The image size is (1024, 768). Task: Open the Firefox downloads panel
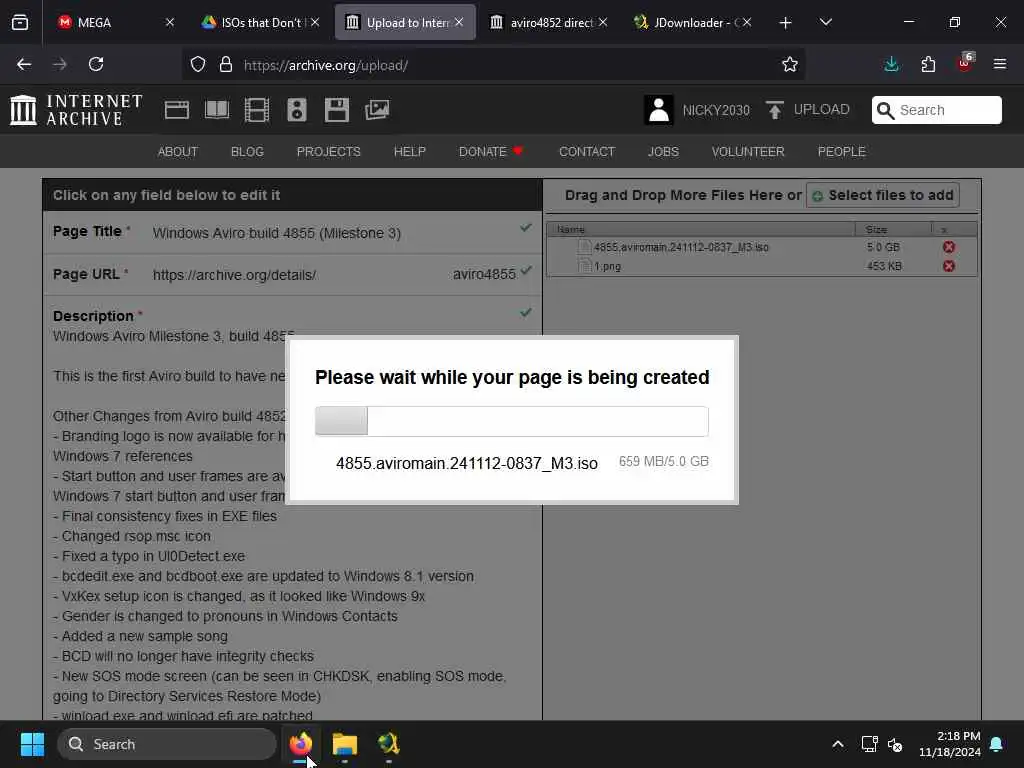tap(891, 65)
